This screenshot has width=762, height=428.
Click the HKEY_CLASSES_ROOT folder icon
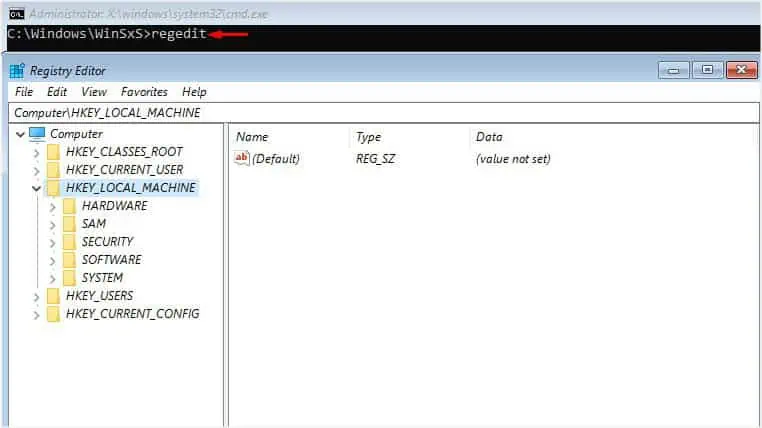pos(53,152)
